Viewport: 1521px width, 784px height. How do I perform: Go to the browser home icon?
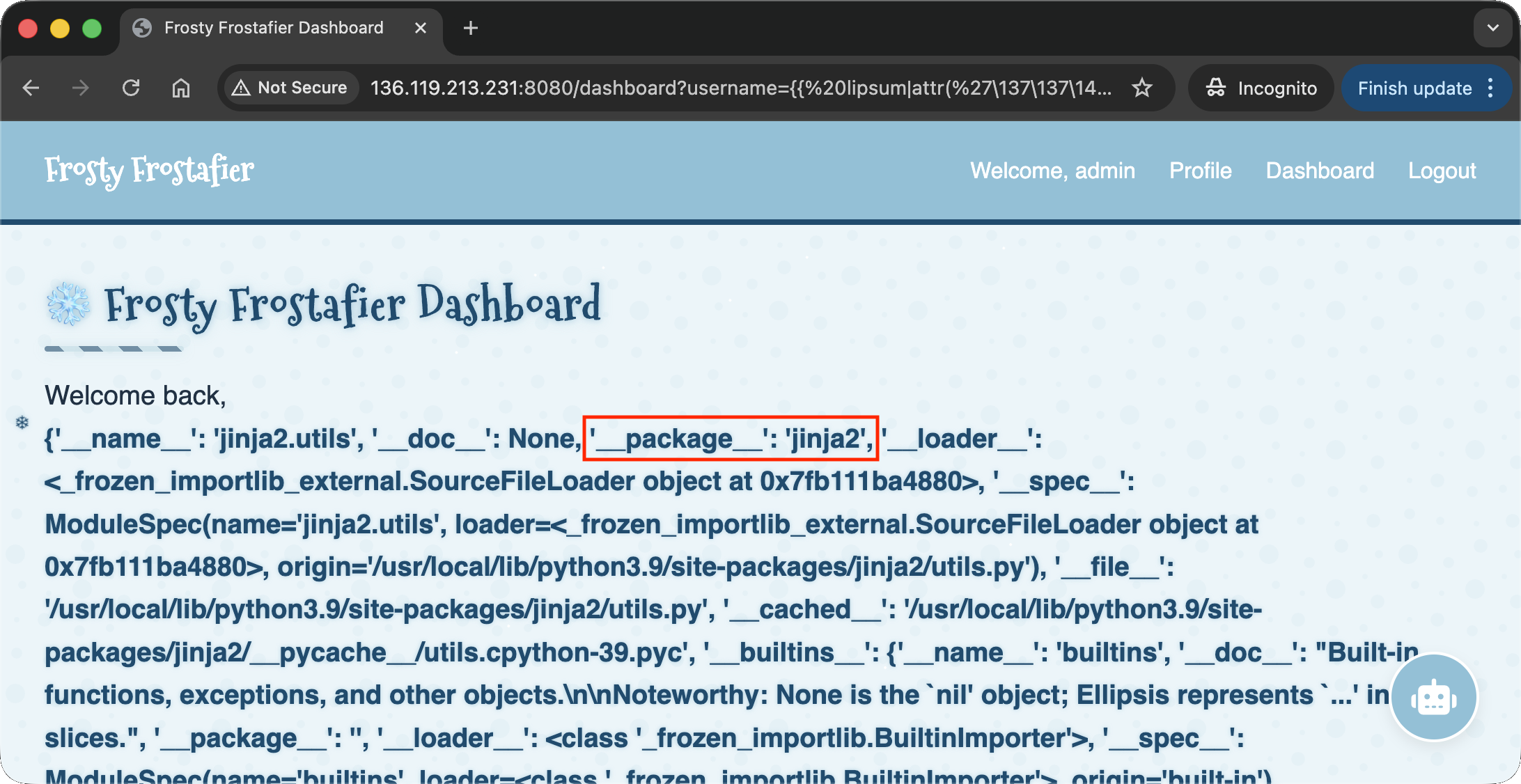[181, 88]
